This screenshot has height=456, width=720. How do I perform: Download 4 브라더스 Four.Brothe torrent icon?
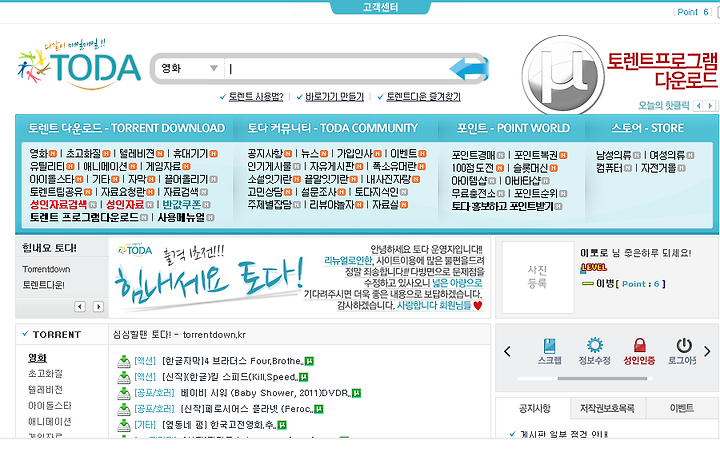[x=124, y=361]
